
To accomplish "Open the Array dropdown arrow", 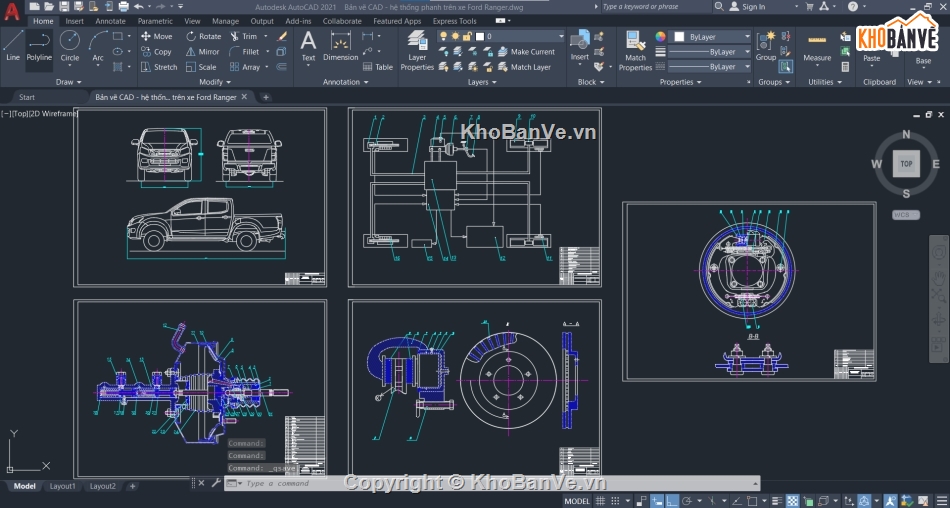I will tap(266, 67).
